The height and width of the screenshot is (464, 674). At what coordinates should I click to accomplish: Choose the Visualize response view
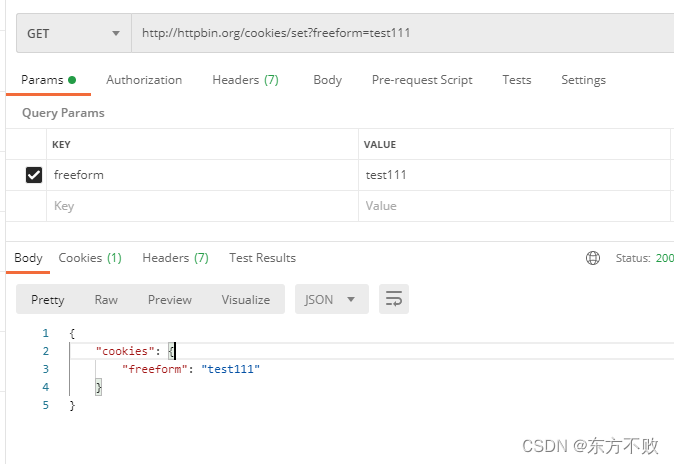[x=246, y=299]
